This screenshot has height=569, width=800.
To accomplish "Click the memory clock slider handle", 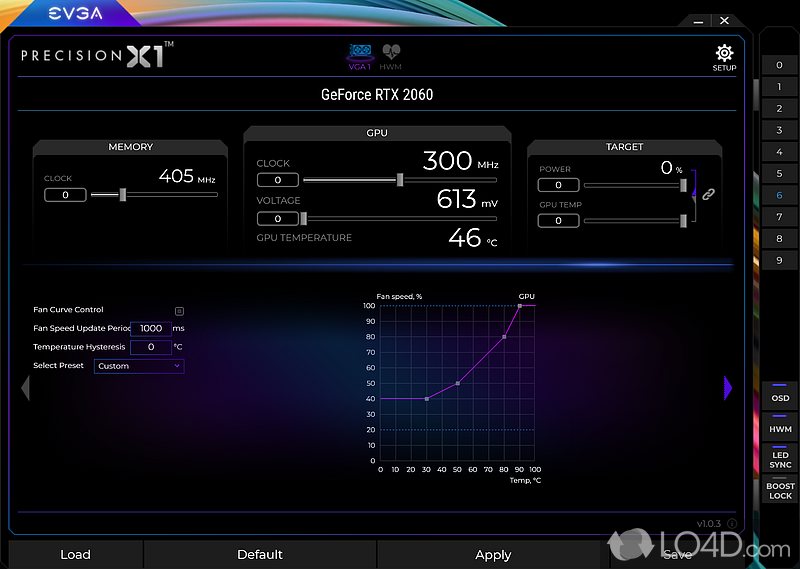I will point(122,194).
